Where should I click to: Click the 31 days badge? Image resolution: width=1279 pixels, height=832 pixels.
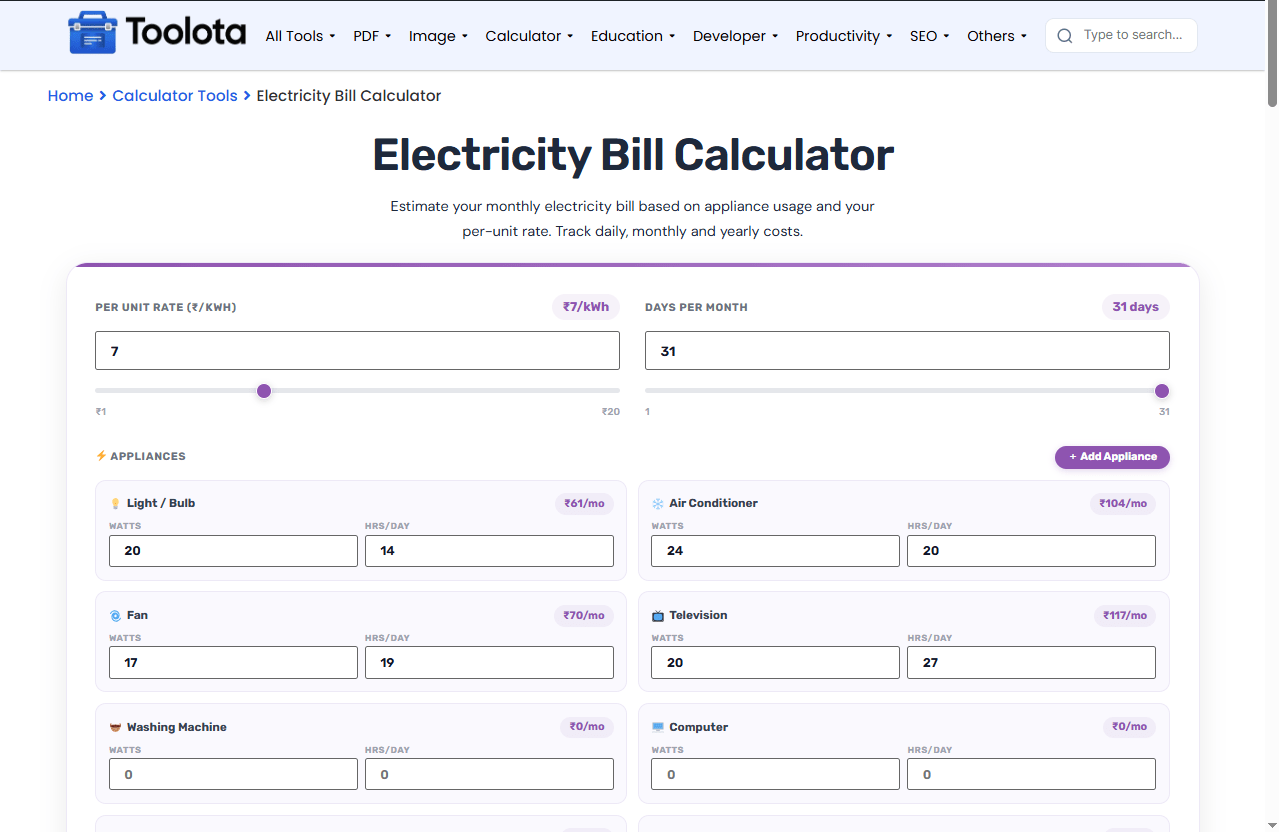tap(1136, 307)
